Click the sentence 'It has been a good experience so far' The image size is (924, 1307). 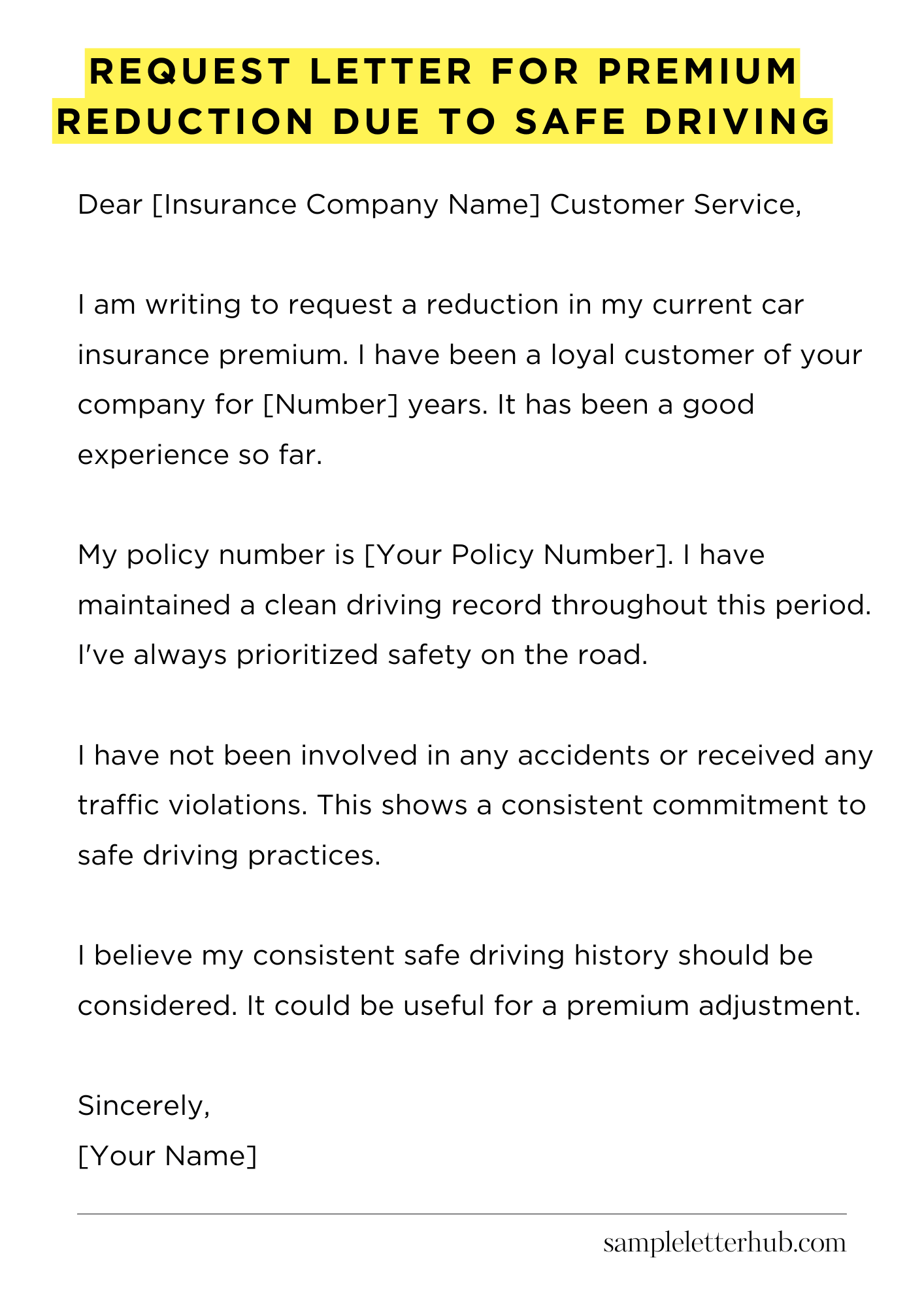(626, 405)
